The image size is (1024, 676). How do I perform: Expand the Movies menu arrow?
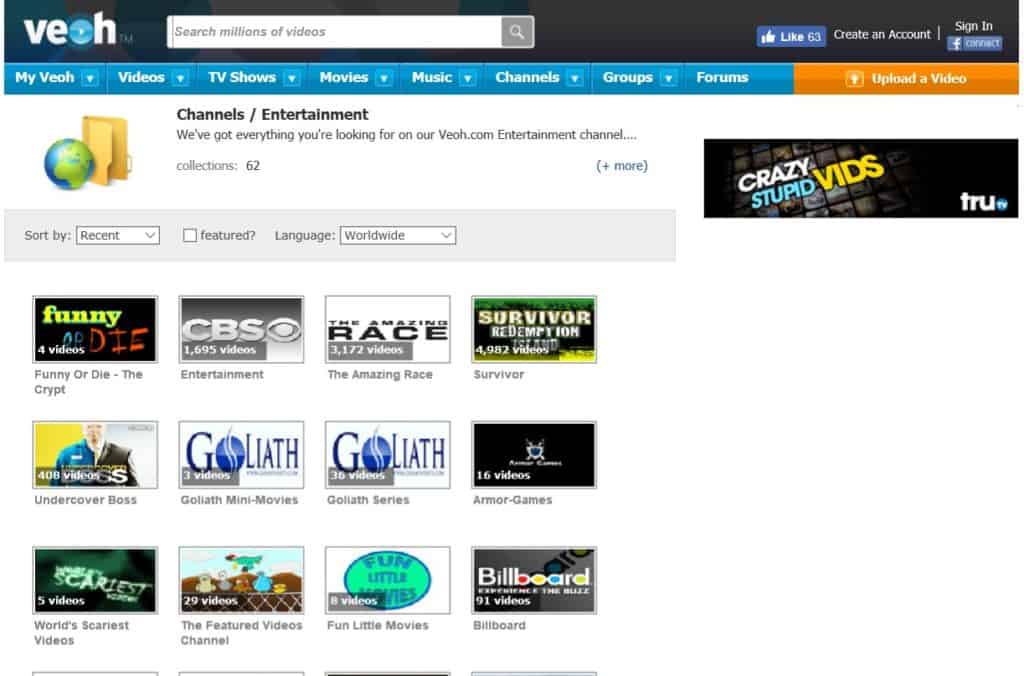click(x=384, y=78)
